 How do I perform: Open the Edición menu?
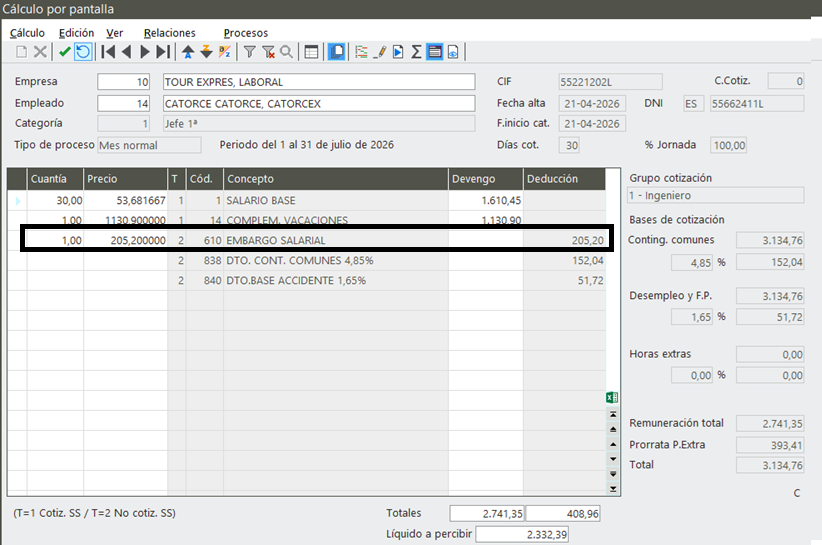tap(77, 33)
